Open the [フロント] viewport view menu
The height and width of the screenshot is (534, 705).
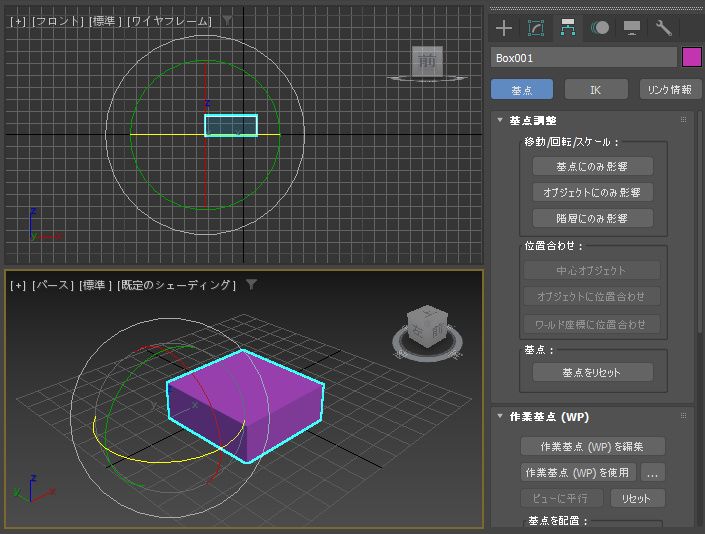tap(58, 21)
